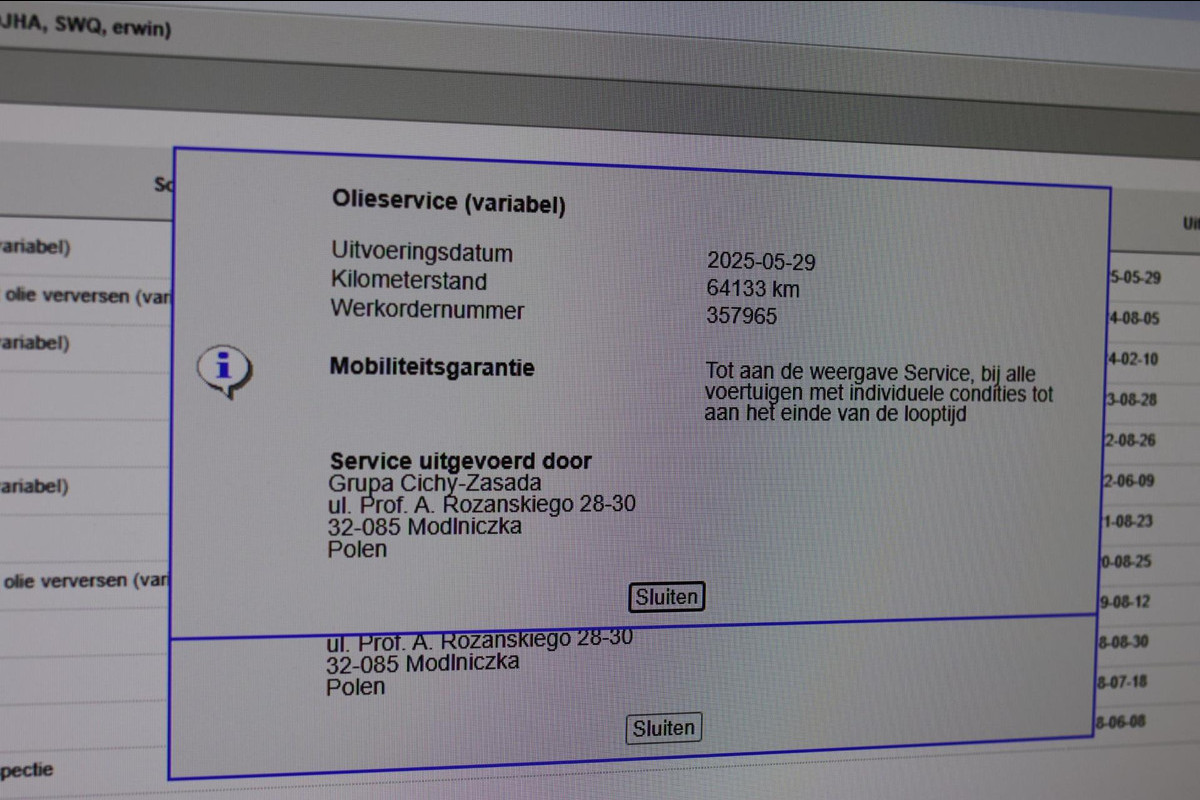Close the Olieservice dialog with Sluiten
This screenshot has width=1200, height=800.
[x=667, y=597]
